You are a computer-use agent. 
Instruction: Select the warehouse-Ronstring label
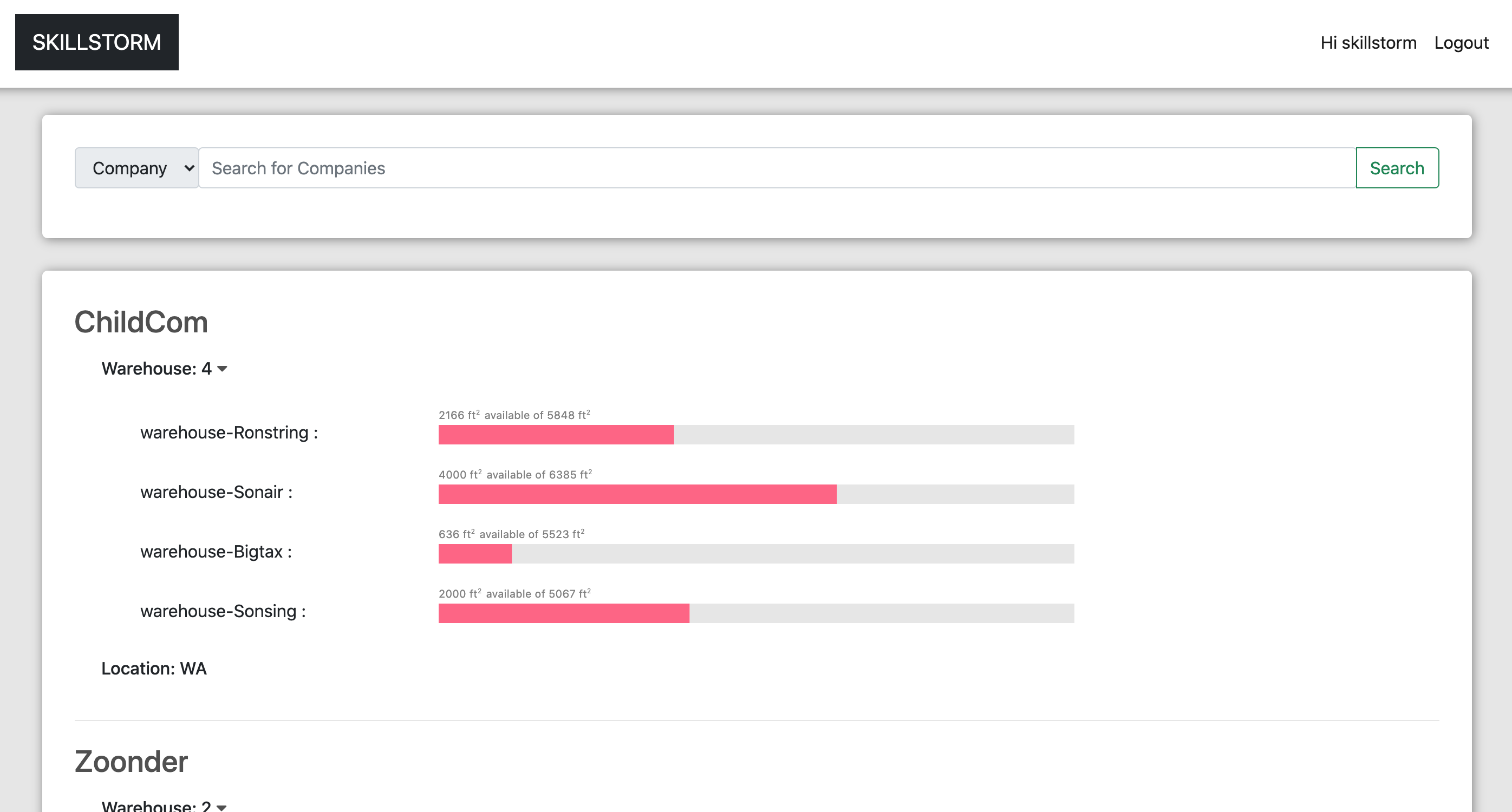coord(229,433)
